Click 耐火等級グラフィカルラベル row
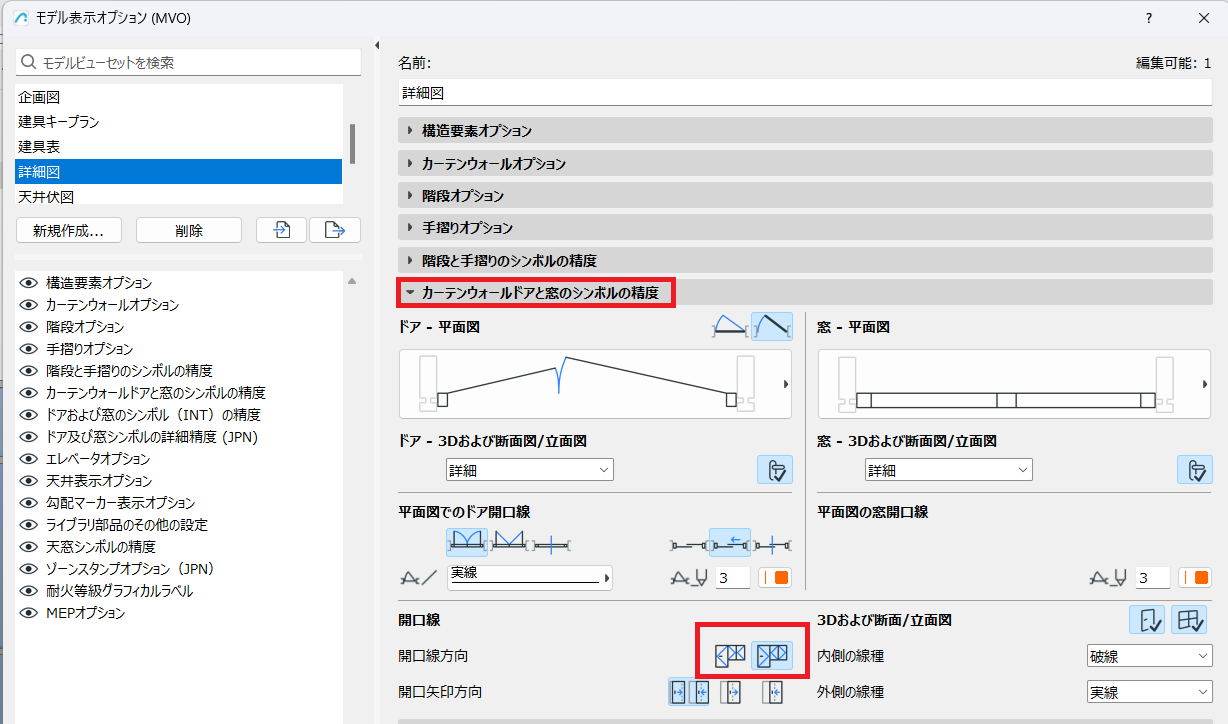Image resolution: width=1228 pixels, height=724 pixels. (181, 591)
